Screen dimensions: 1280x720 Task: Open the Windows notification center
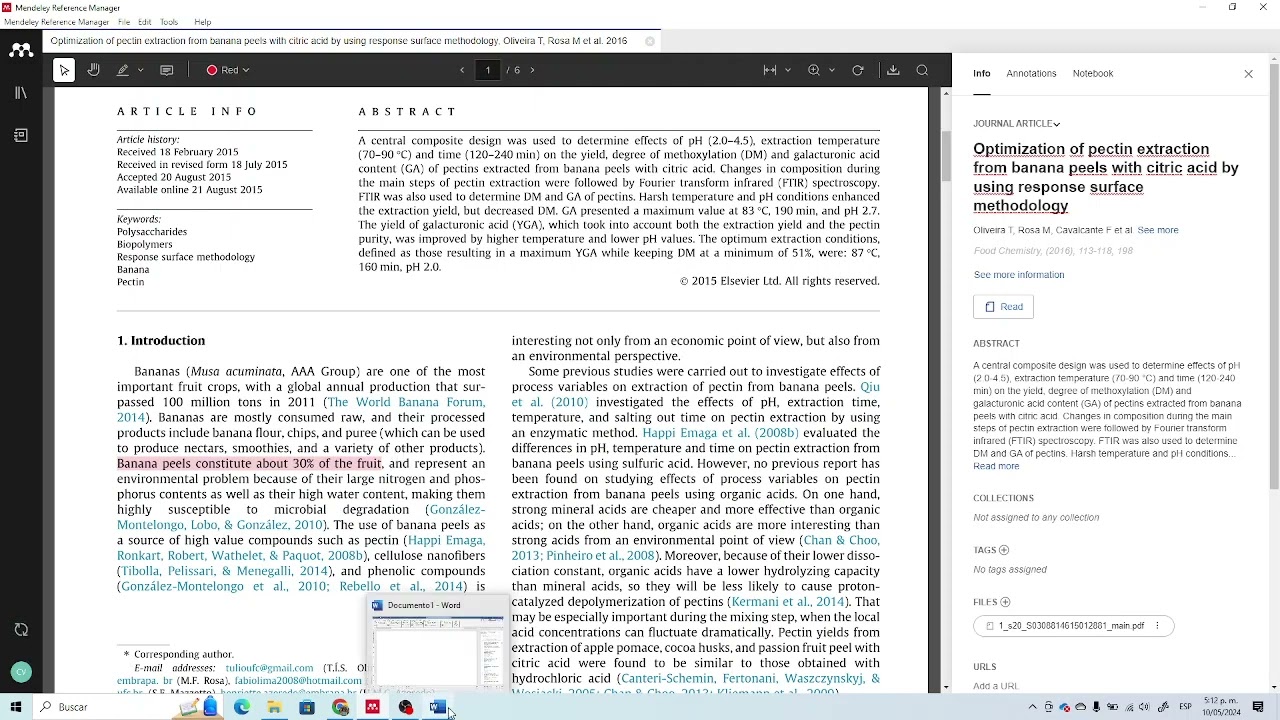click(x=1258, y=707)
